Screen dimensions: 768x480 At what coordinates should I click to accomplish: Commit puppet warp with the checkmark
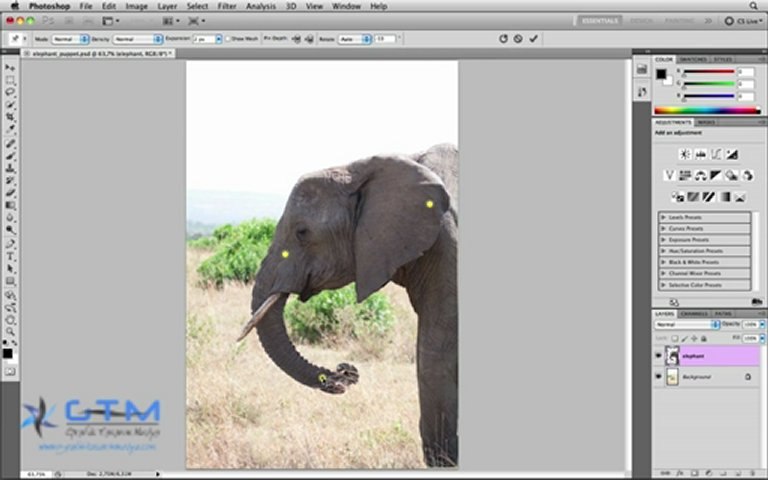click(533, 39)
